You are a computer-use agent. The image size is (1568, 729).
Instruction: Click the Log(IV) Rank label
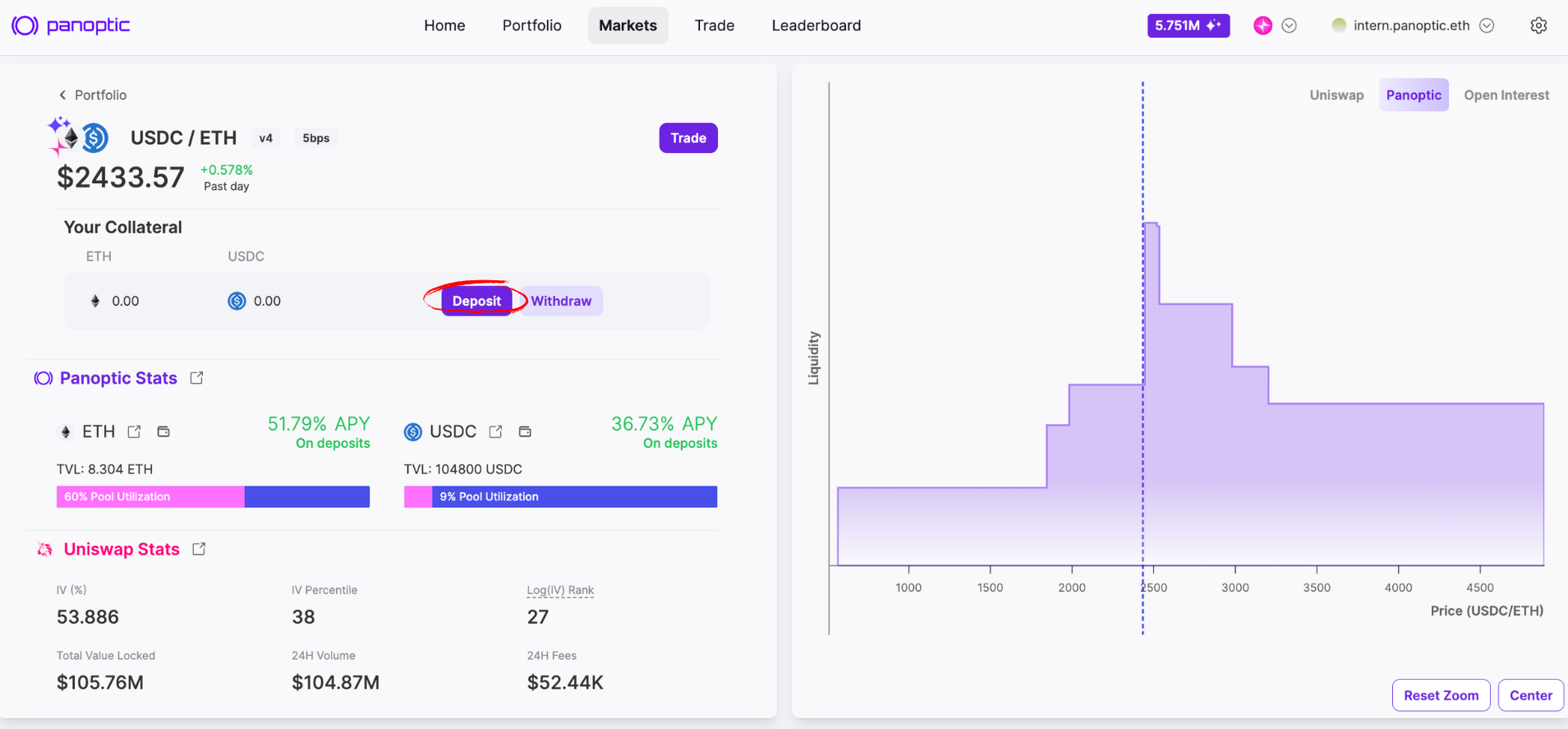click(560, 590)
